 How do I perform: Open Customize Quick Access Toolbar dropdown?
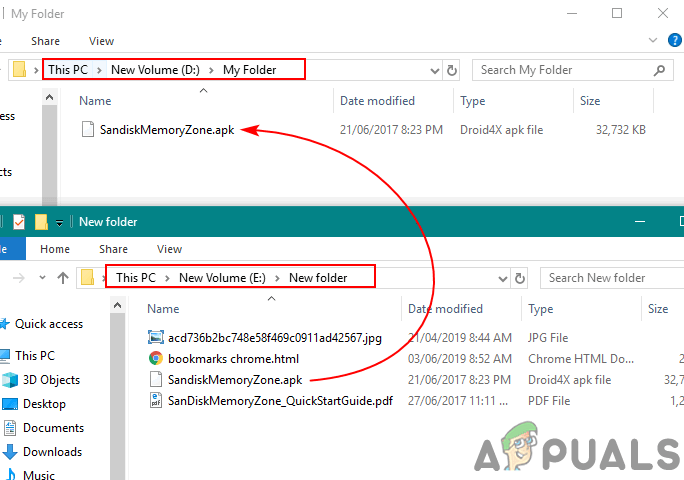coord(59,223)
